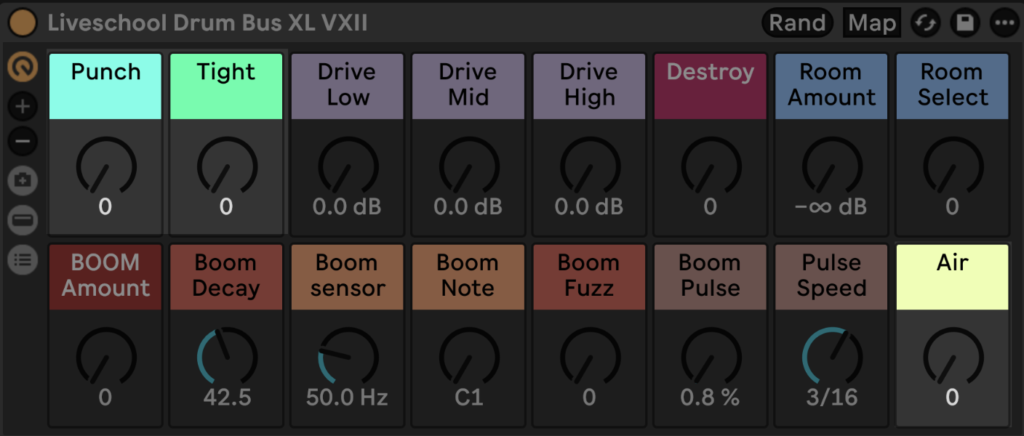Click the Boom sensor knob
1024x436 pixels.
click(x=347, y=358)
